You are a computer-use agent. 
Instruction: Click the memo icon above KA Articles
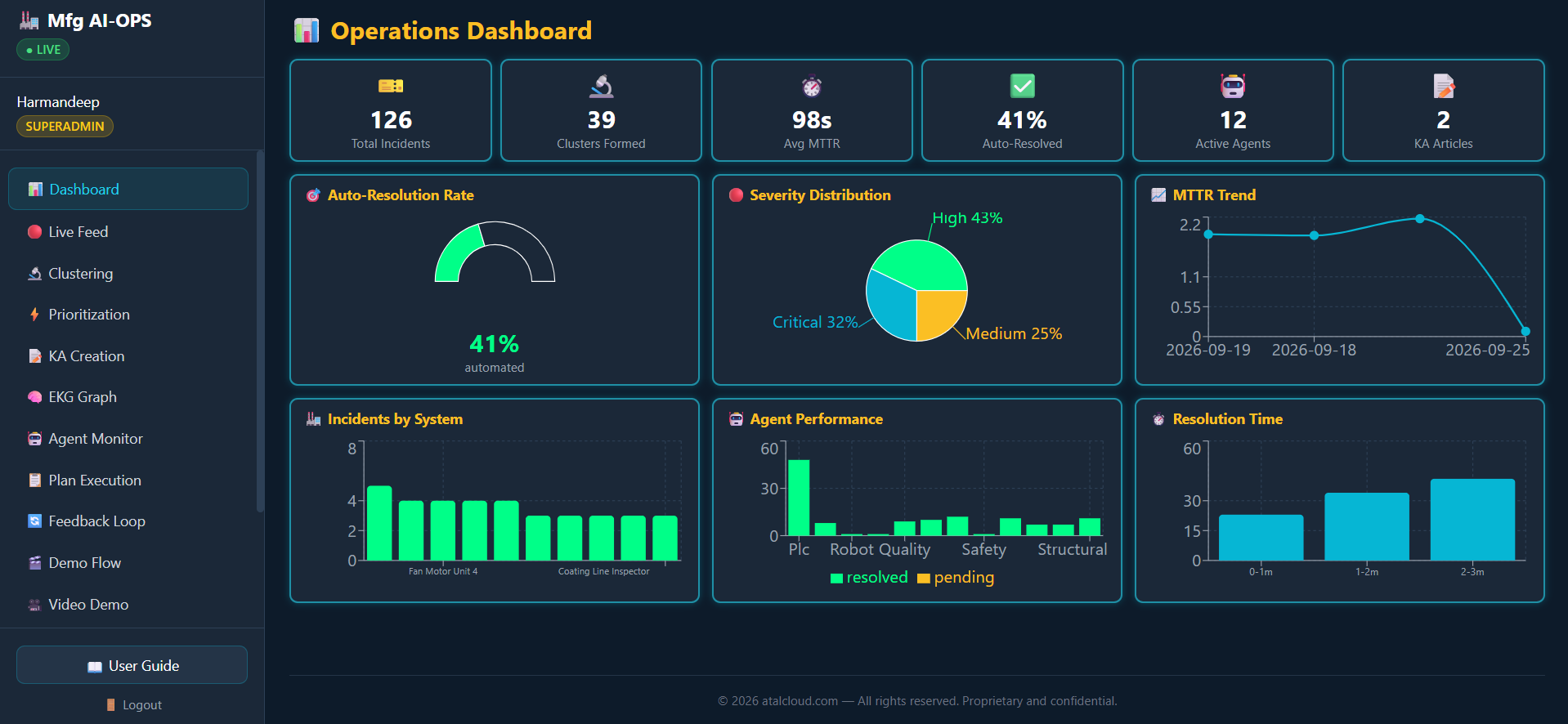(x=1444, y=86)
